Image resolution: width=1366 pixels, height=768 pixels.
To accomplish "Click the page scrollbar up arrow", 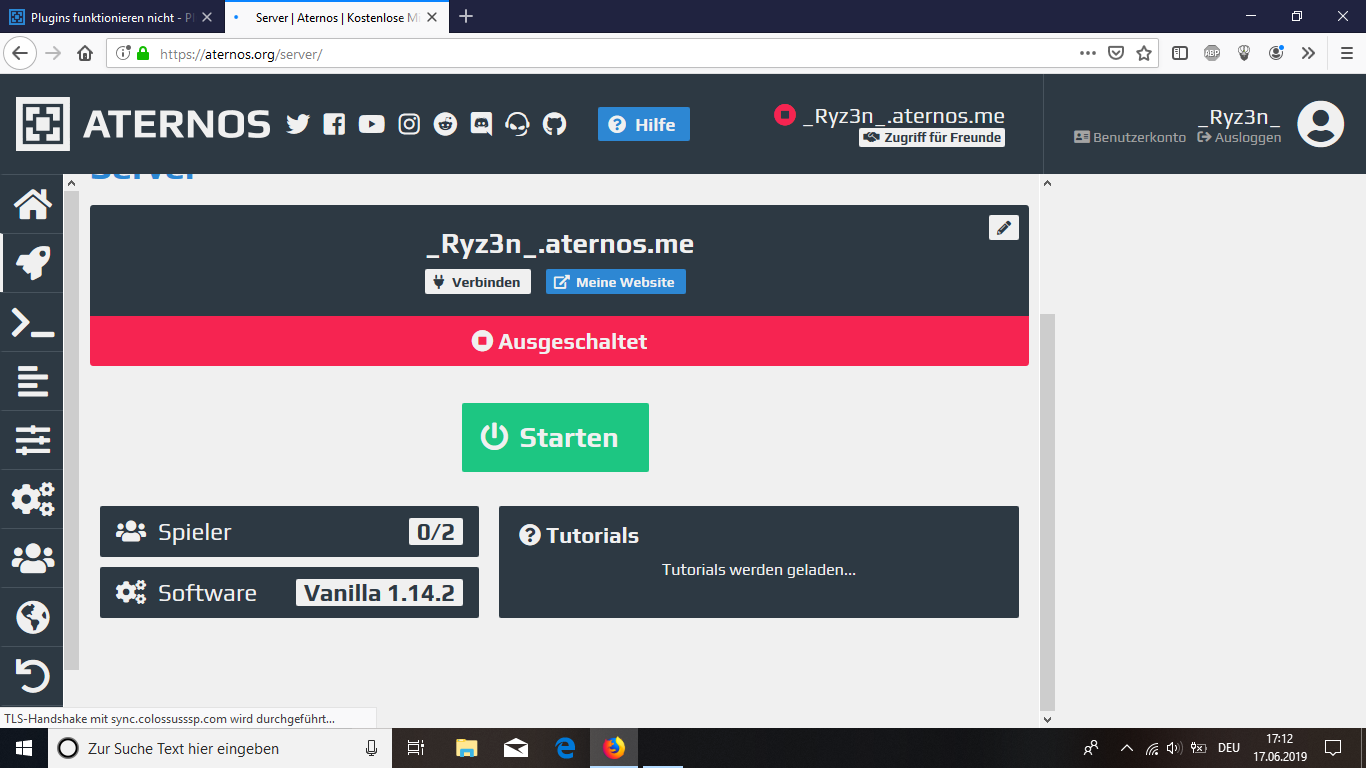I will [1047, 183].
